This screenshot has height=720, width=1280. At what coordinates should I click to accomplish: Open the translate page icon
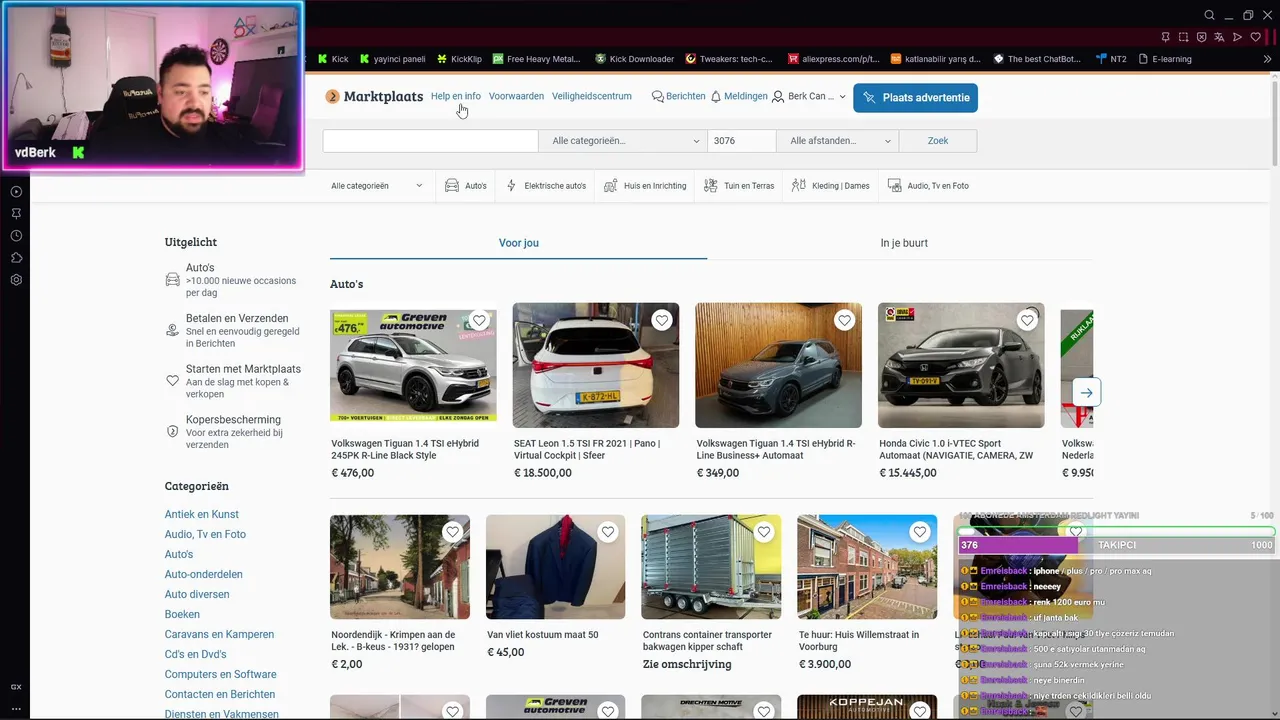pyautogui.click(x=1219, y=37)
